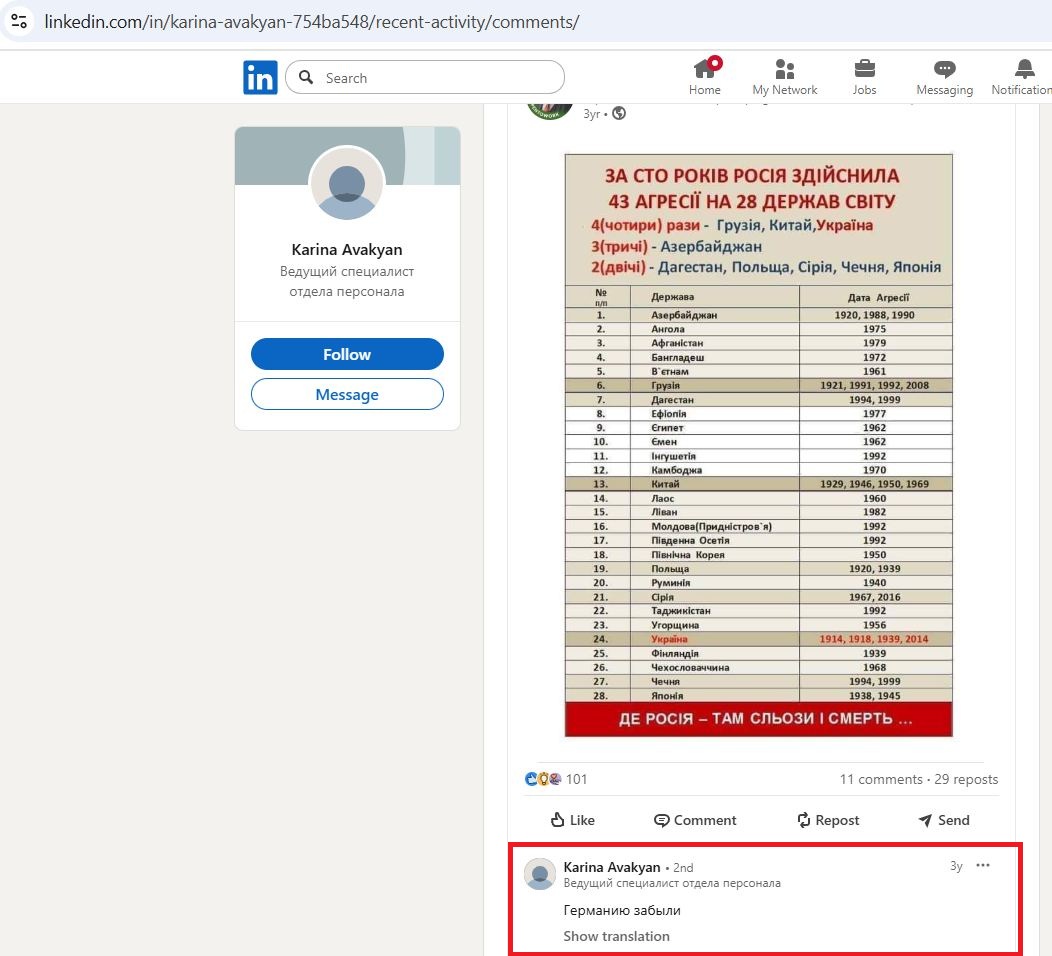Click the site information icon in address bar

(19, 21)
